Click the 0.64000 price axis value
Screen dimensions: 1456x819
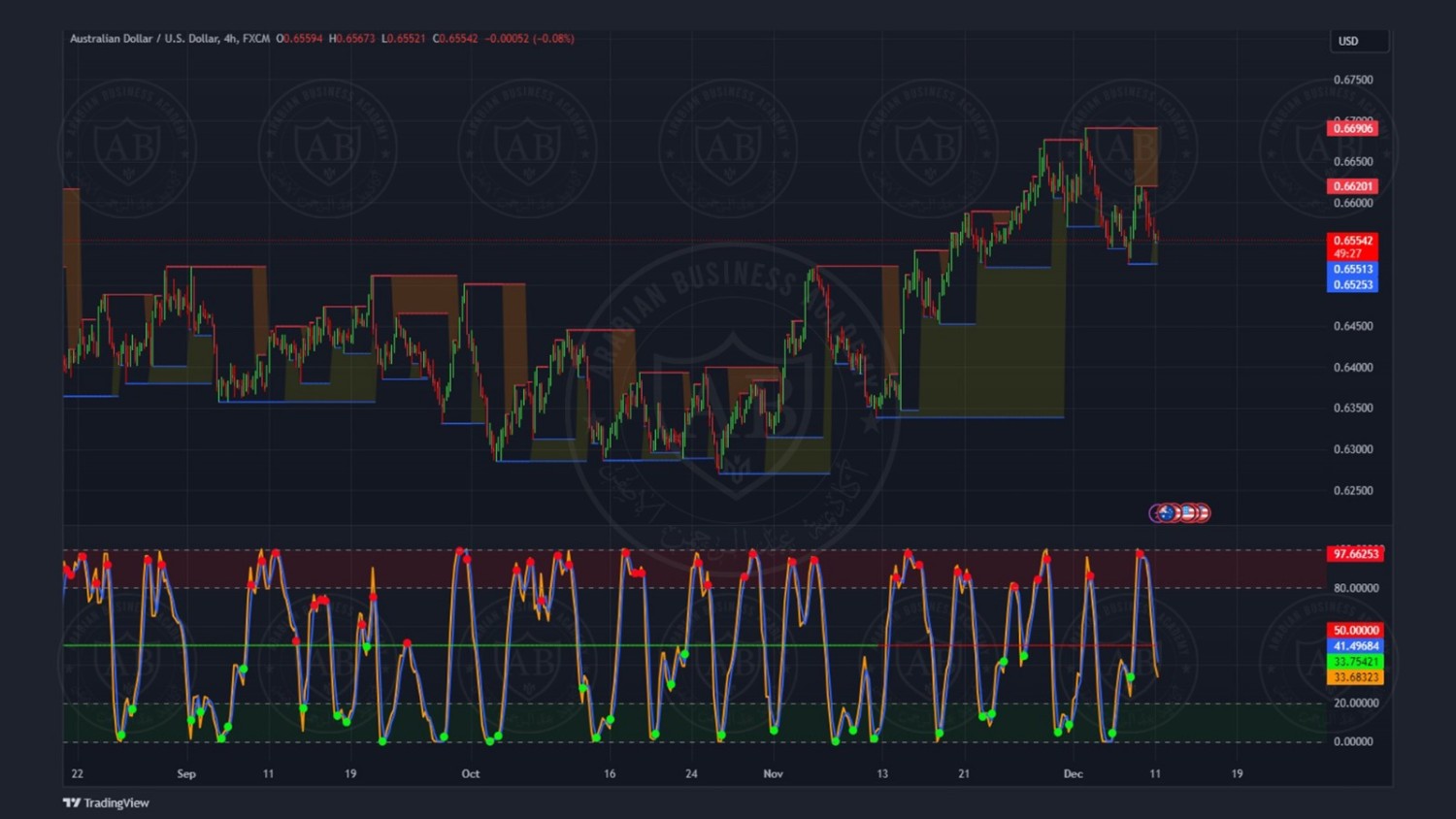pyautogui.click(x=1353, y=368)
